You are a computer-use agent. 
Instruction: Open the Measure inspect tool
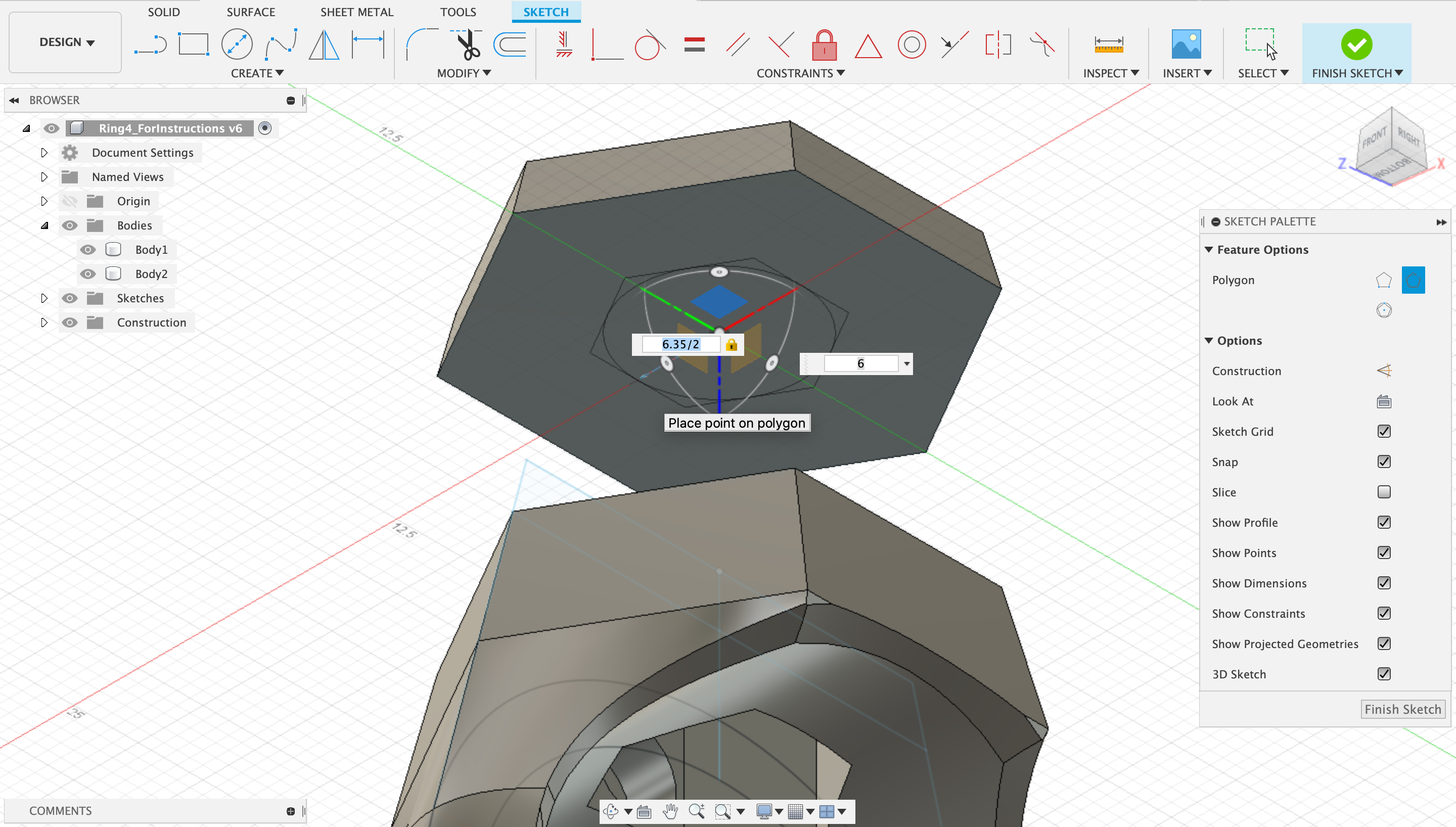1109,44
